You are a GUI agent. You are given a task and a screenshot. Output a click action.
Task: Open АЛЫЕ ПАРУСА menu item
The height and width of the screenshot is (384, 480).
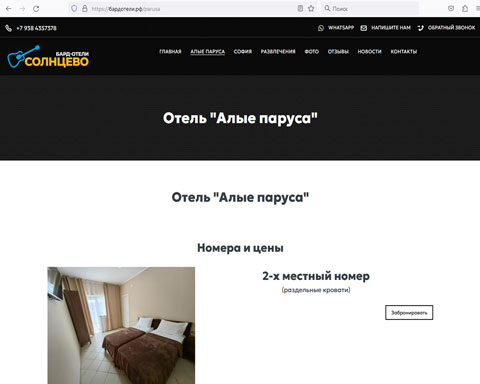coord(207,52)
